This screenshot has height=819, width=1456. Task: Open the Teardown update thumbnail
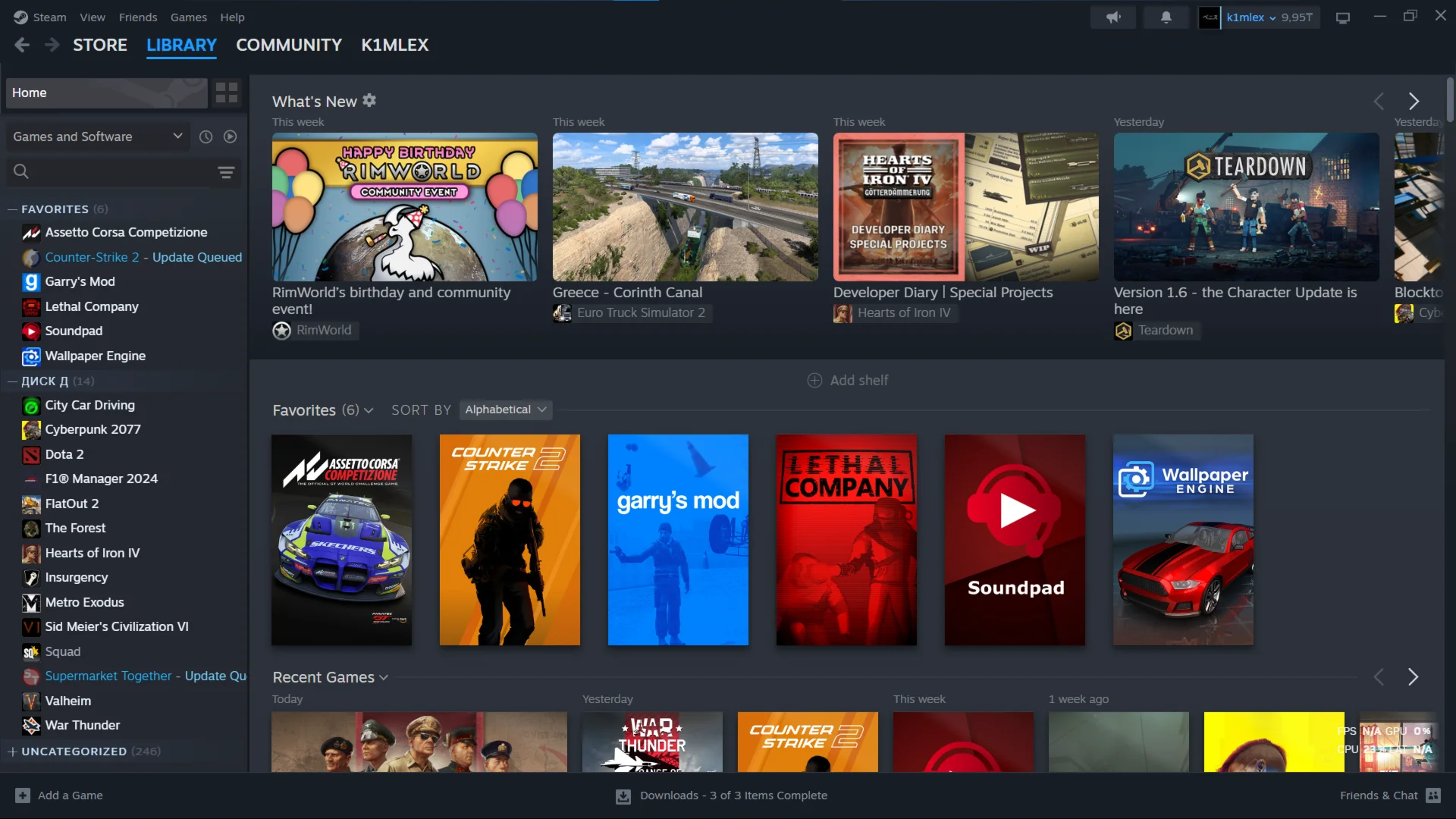[x=1246, y=206]
